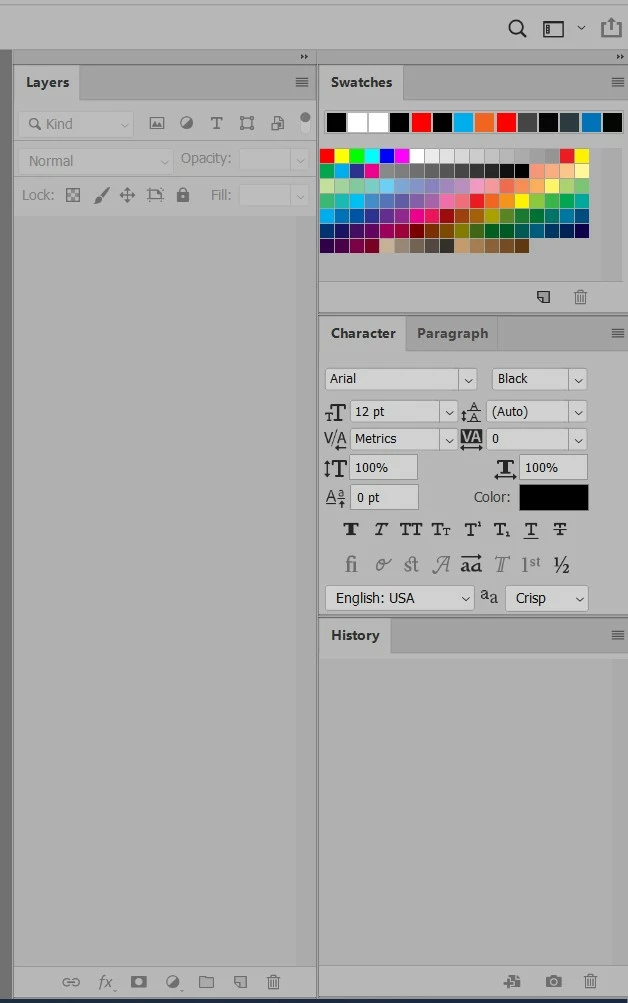Click the Metrics kerning field

tap(395, 439)
